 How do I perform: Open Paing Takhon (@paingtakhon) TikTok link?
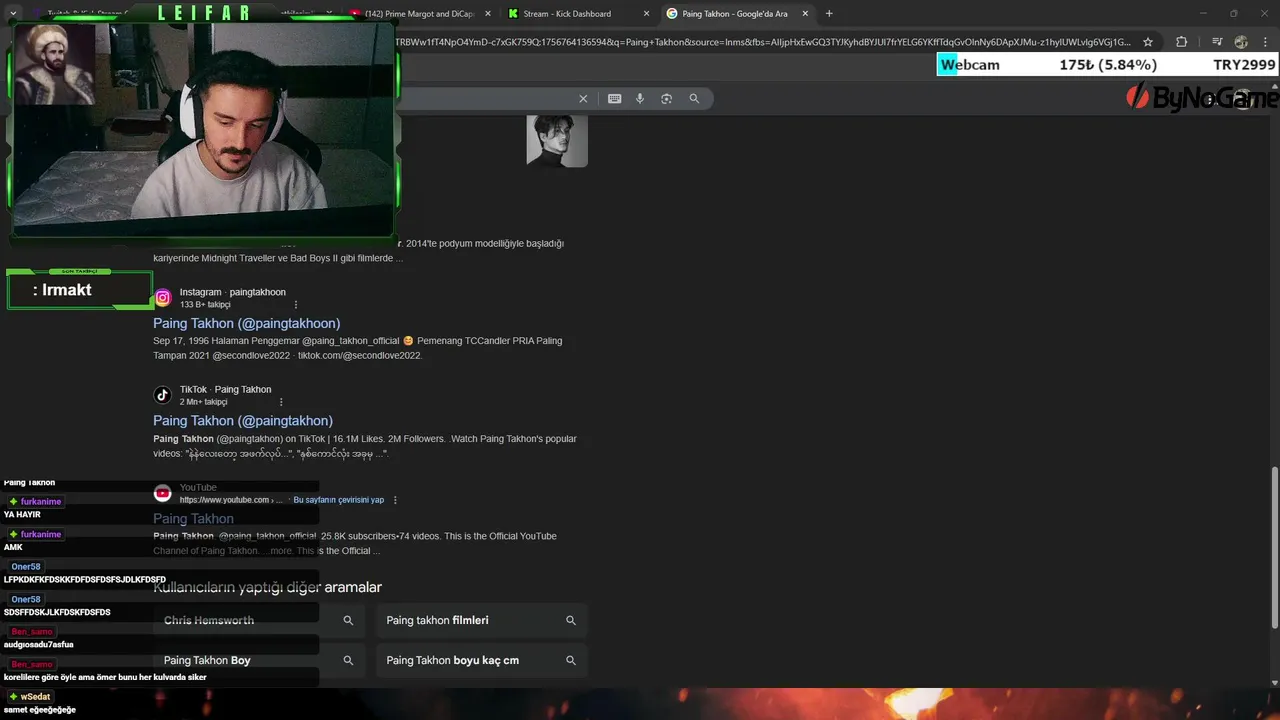[x=243, y=421]
